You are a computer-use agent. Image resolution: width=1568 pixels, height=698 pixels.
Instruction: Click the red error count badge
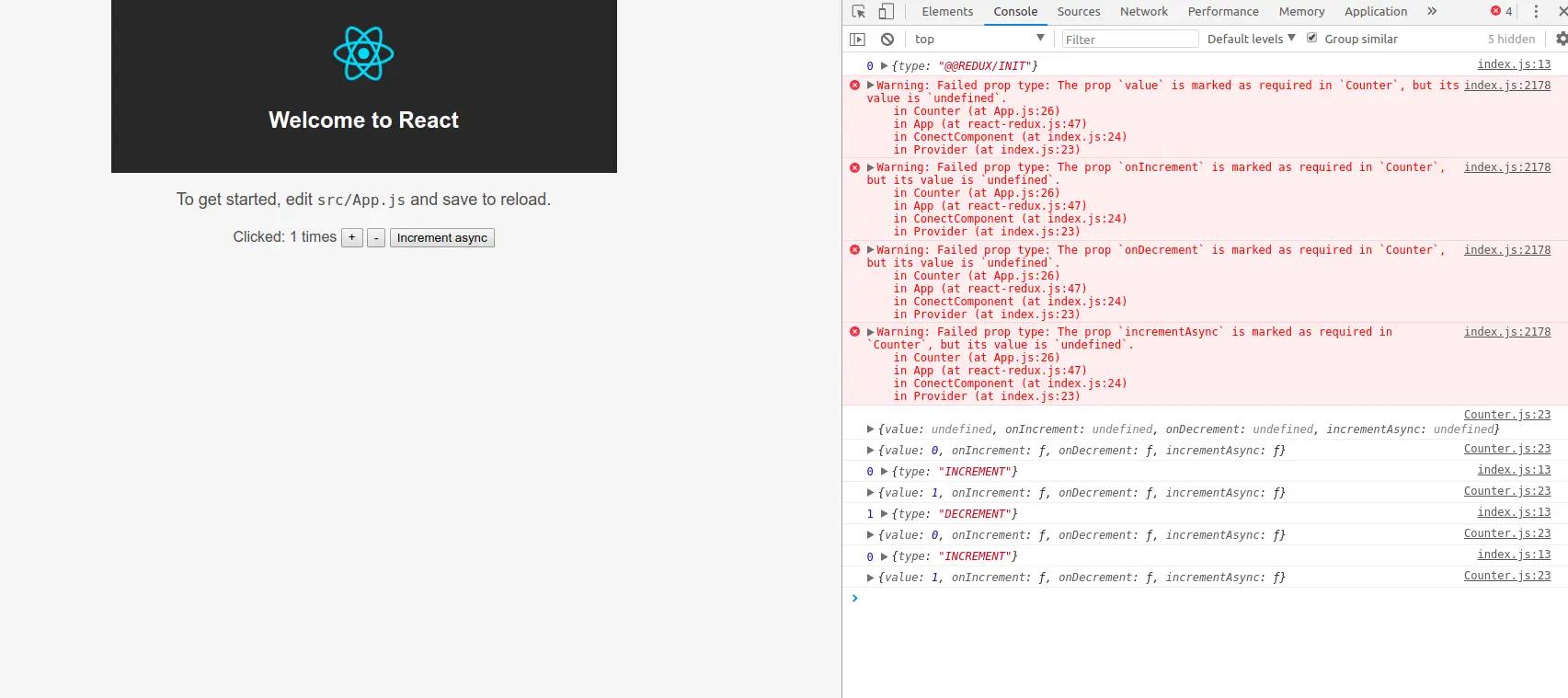pos(1501,12)
